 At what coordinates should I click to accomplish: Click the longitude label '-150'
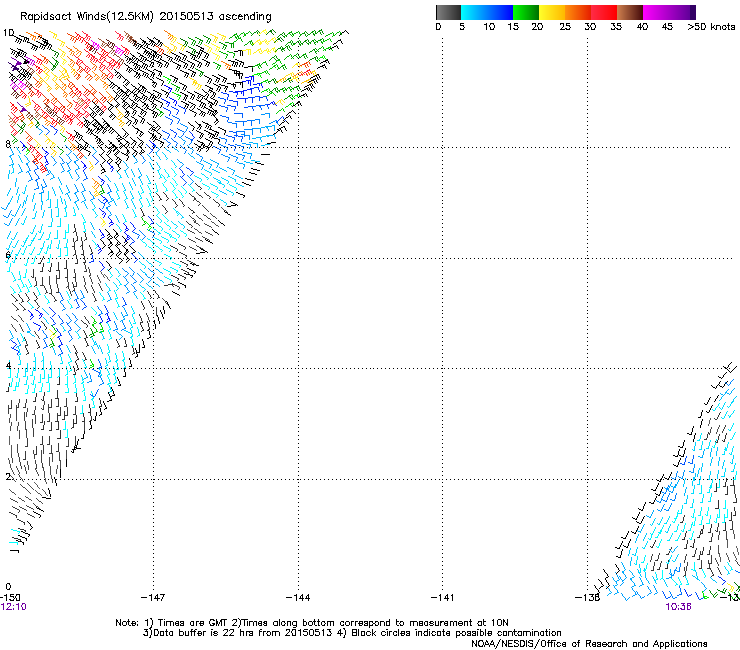10,598
